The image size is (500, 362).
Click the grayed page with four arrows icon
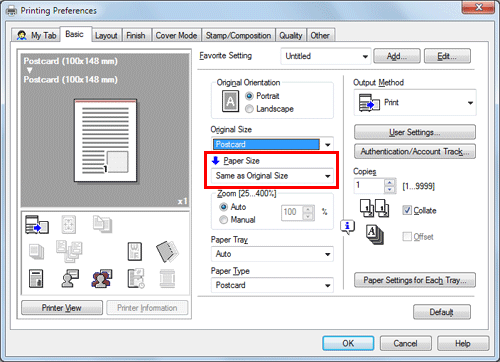click(69, 224)
